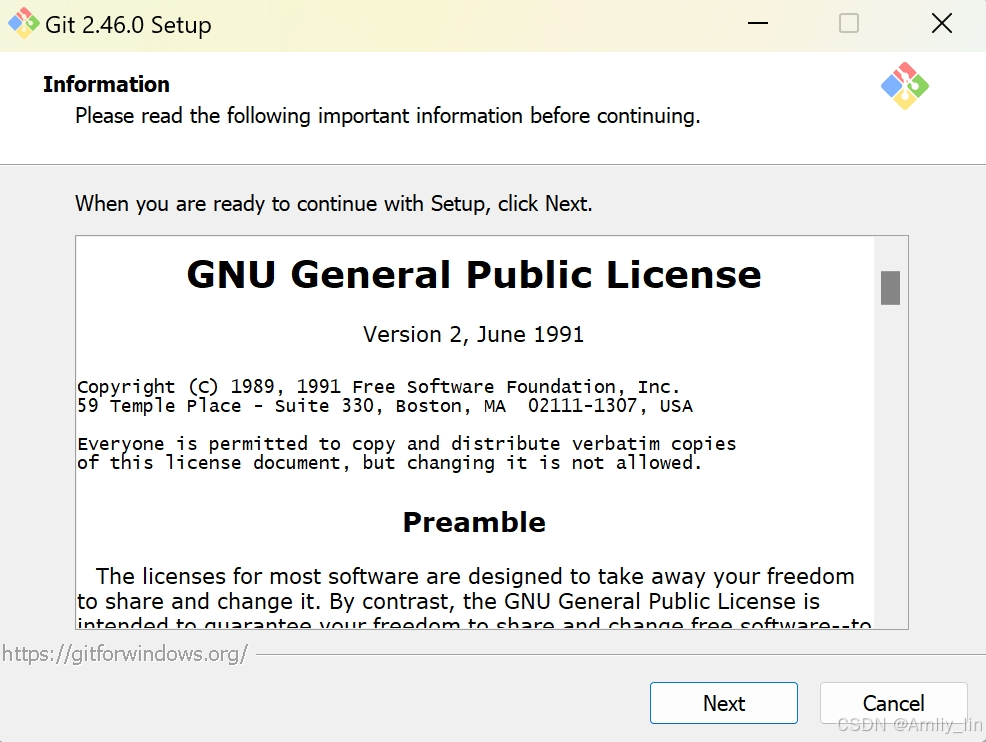Cancel the Git setup

click(x=893, y=703)
